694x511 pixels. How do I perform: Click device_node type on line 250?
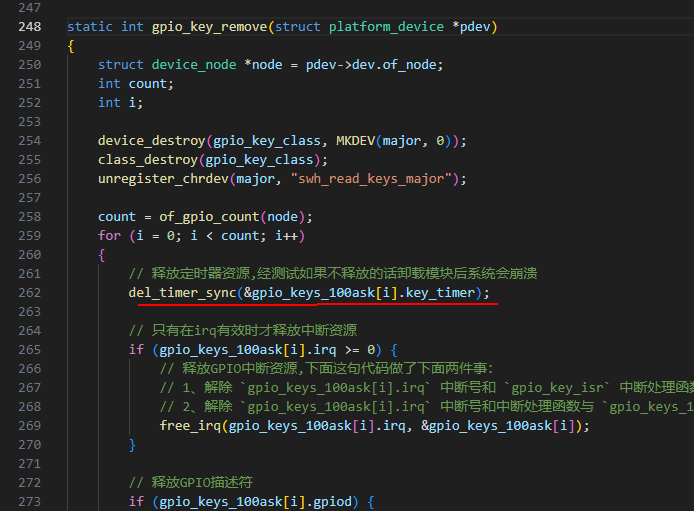point(194,65)
